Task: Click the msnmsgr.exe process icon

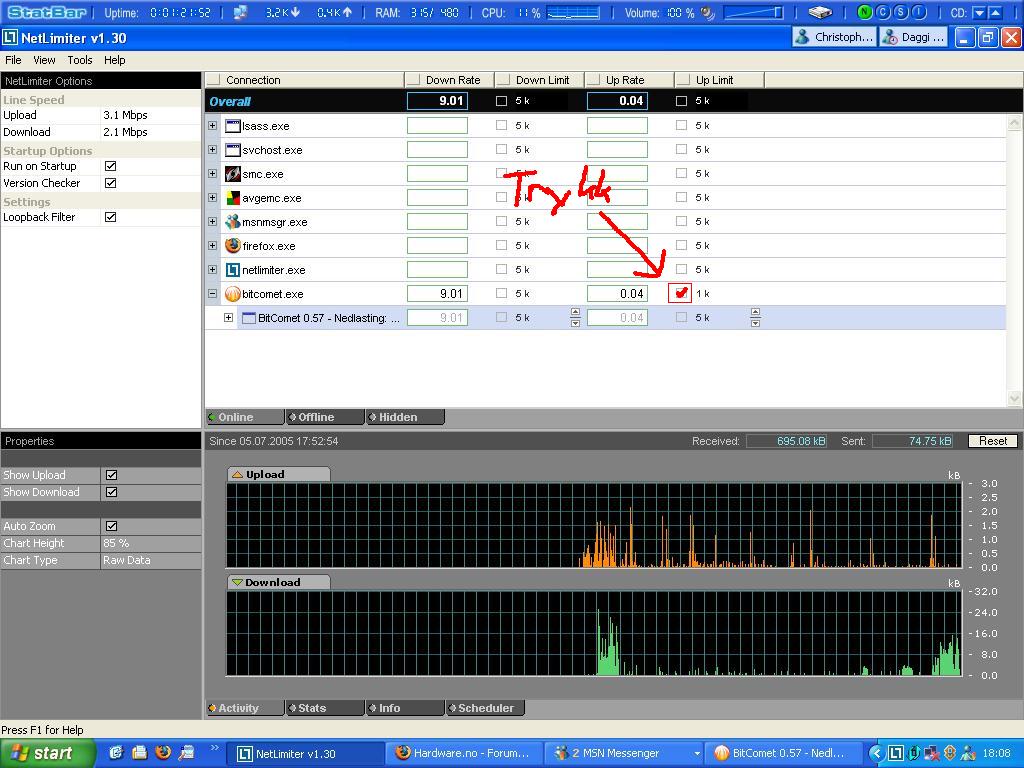Action: [232, 222]
